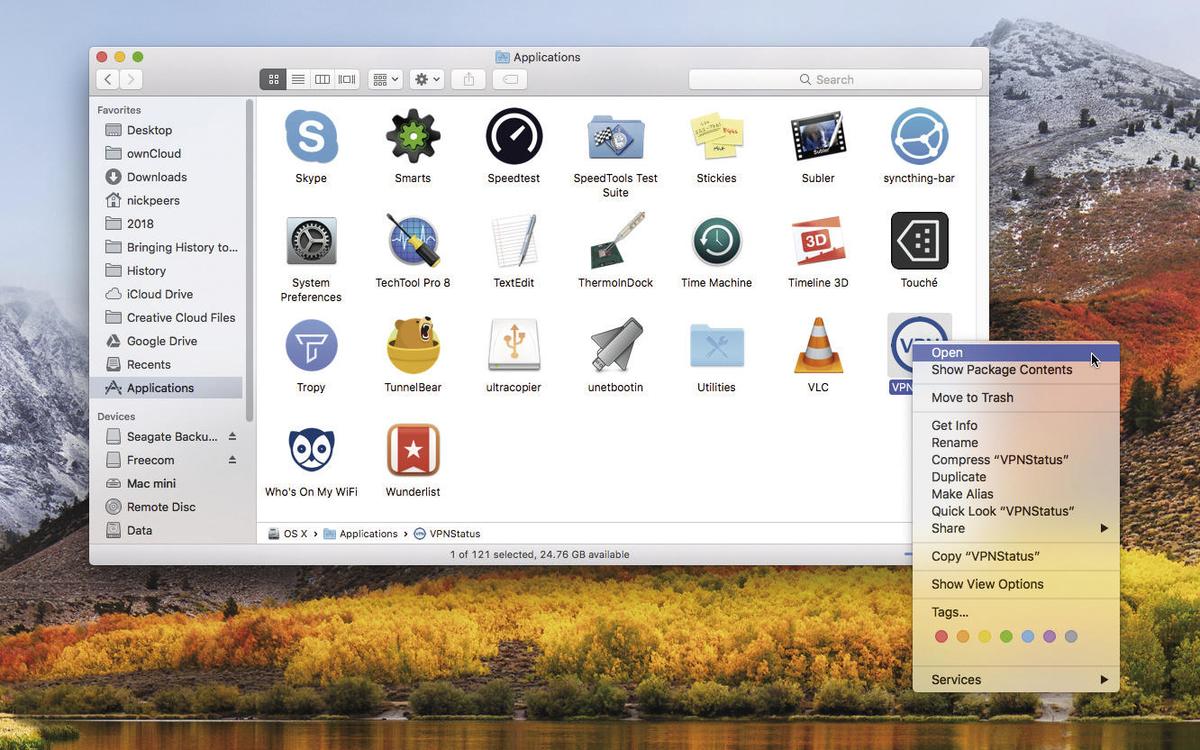Select the Subler app icon

(818, 136)
